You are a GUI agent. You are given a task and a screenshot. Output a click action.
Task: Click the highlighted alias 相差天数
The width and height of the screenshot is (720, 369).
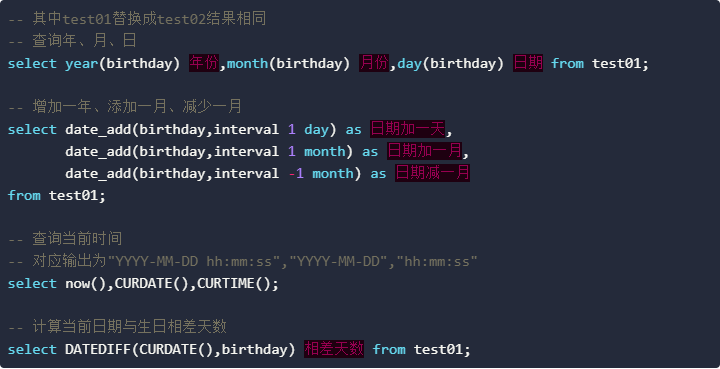click(334, 350)
